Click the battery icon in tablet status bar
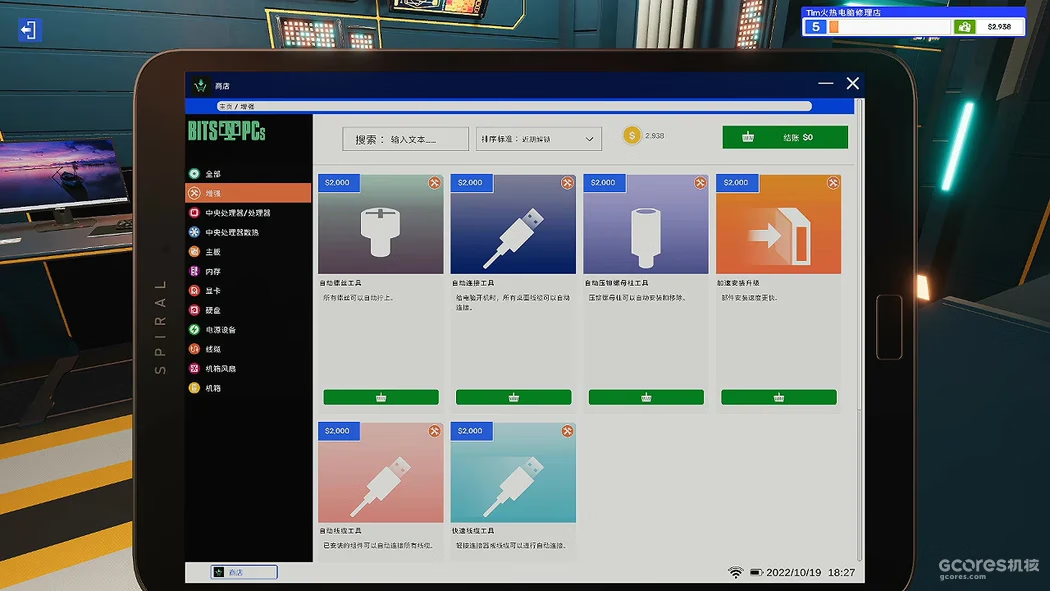 [757, 572]
